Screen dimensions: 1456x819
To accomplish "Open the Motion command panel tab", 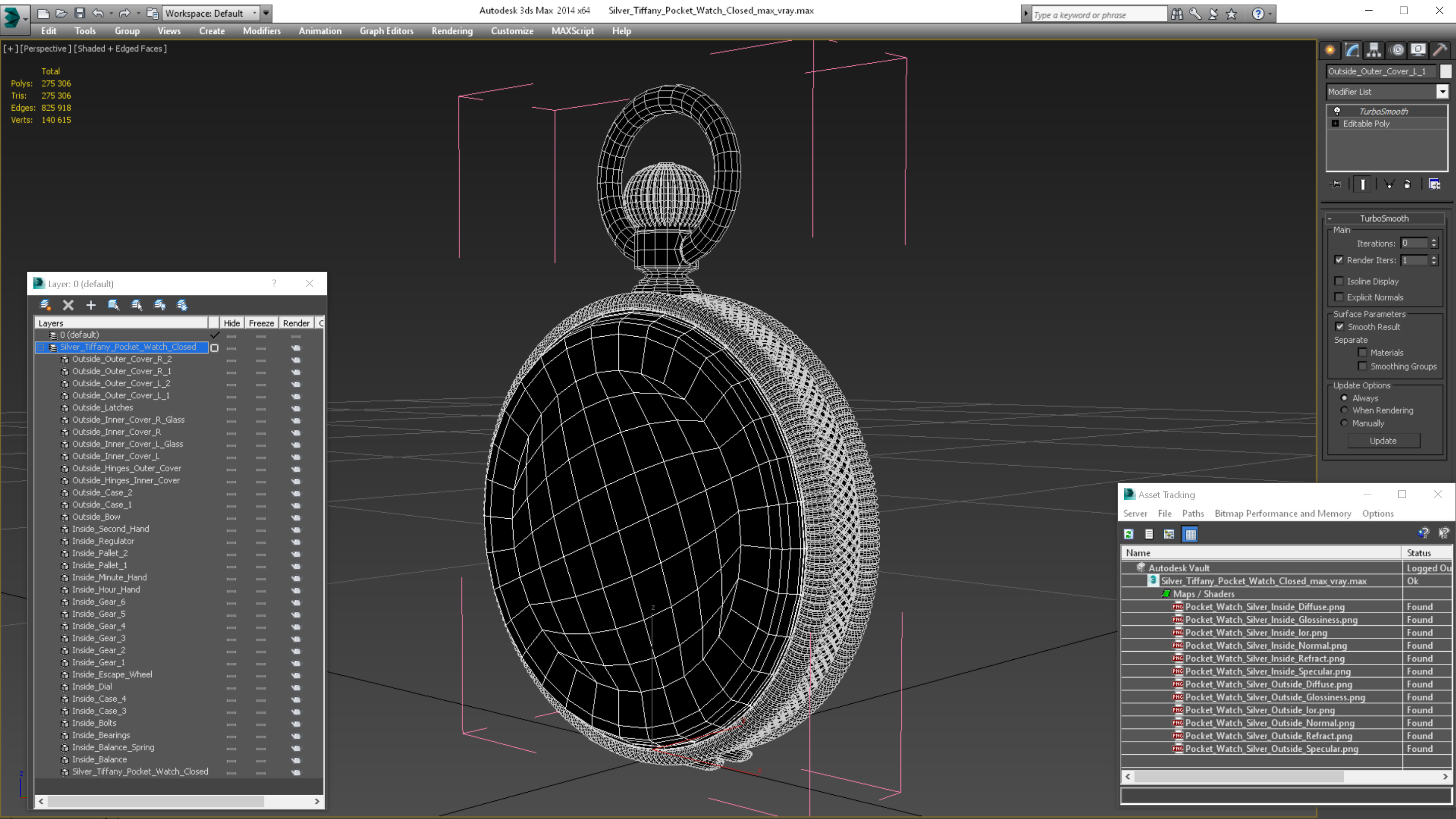I will pos(1397,50).
